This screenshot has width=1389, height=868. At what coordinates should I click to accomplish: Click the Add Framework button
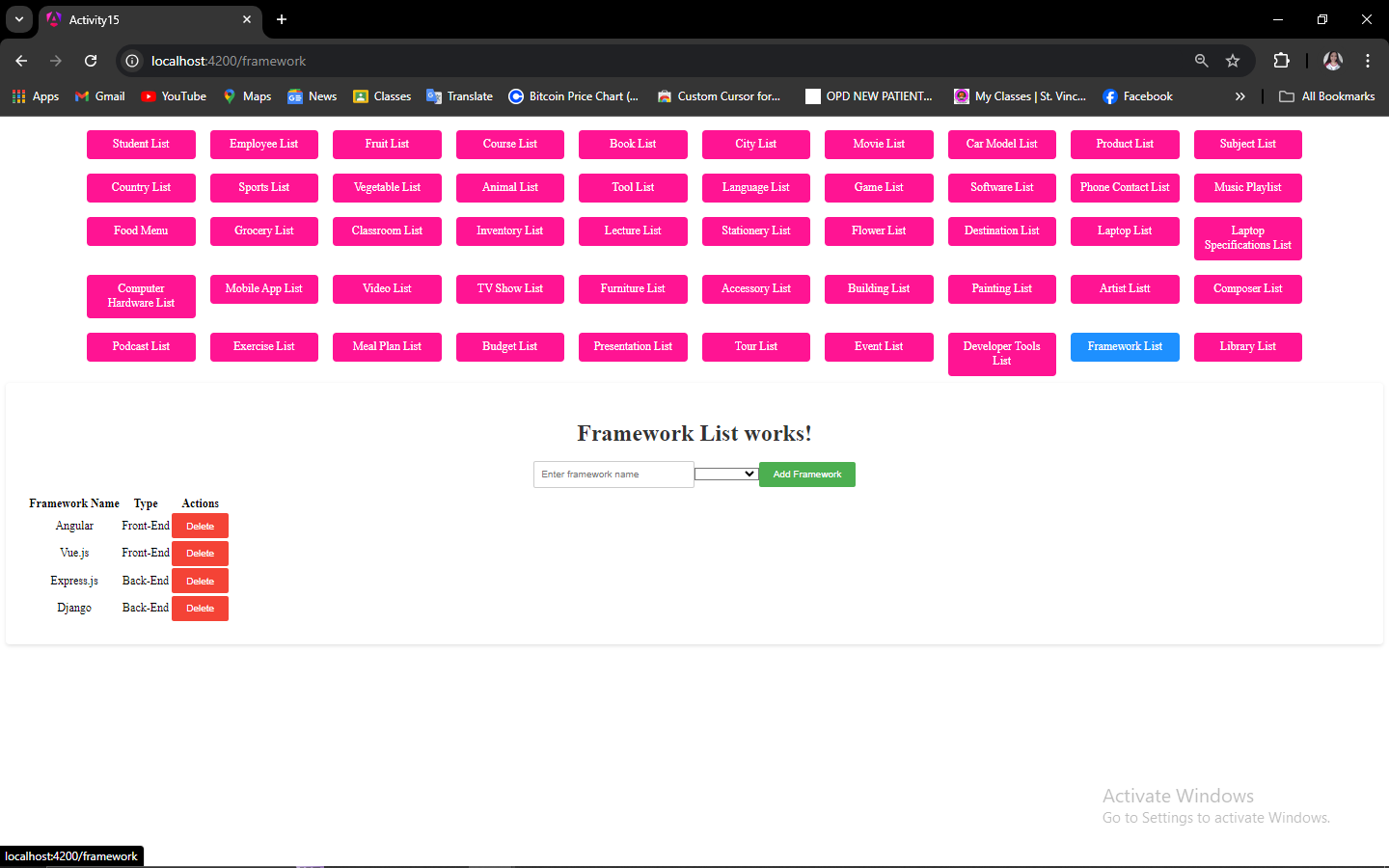coord(807,475)
